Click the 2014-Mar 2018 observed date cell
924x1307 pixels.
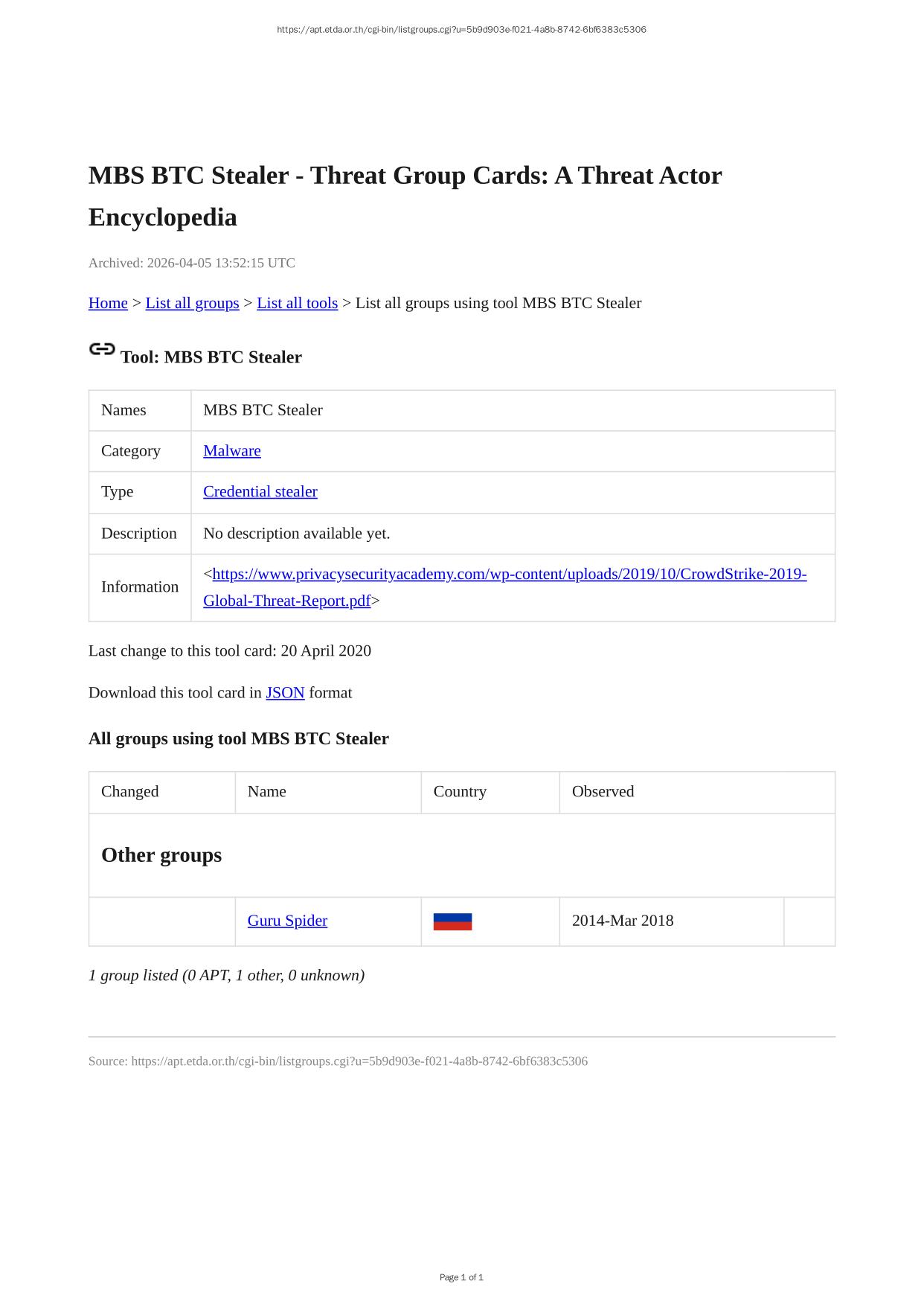[623, 921]
